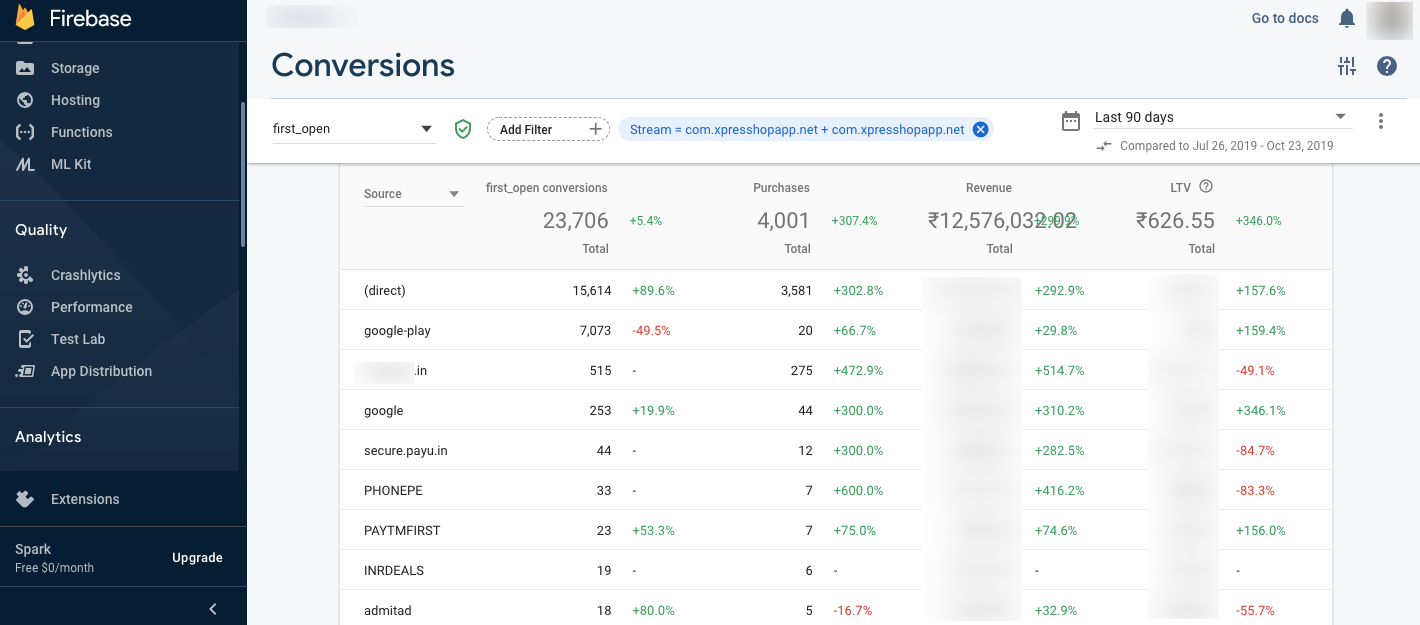Click the user account avatar
Screen dimensions: 1420x625
pos(1389,19)
